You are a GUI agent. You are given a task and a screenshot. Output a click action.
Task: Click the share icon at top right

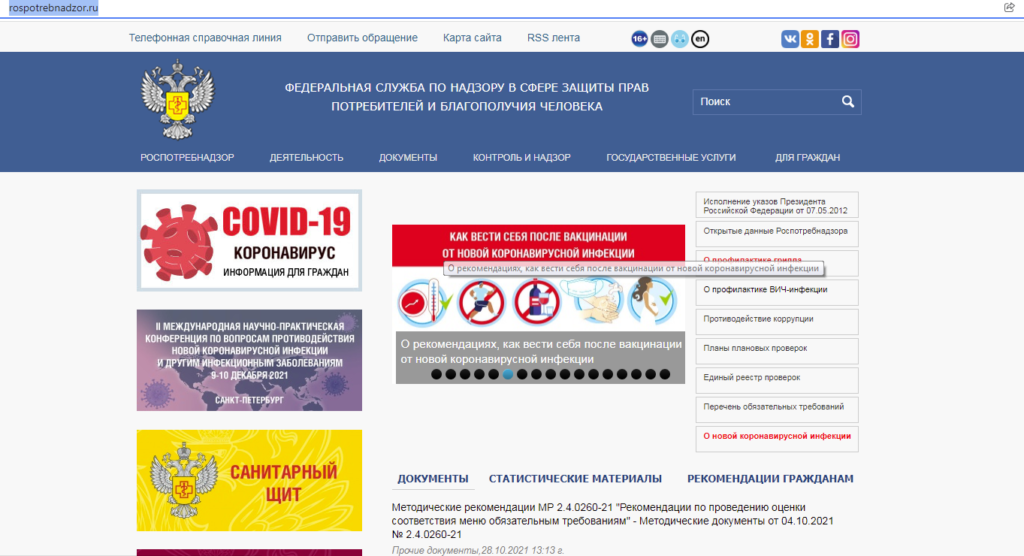(1009, 7)
